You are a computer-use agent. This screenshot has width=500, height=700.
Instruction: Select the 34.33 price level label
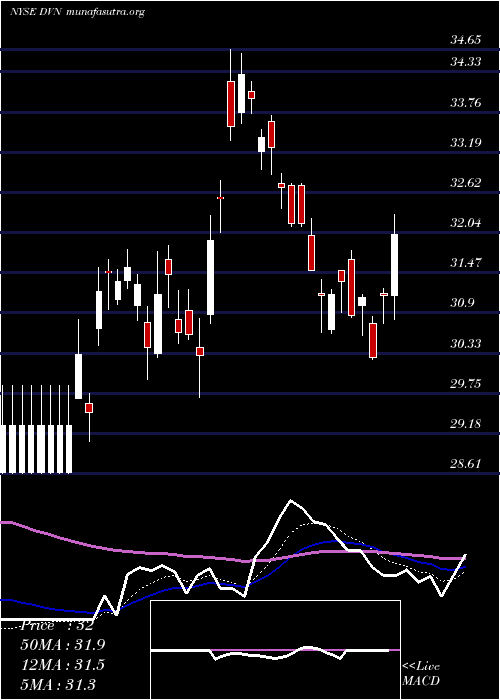(465, 62)
